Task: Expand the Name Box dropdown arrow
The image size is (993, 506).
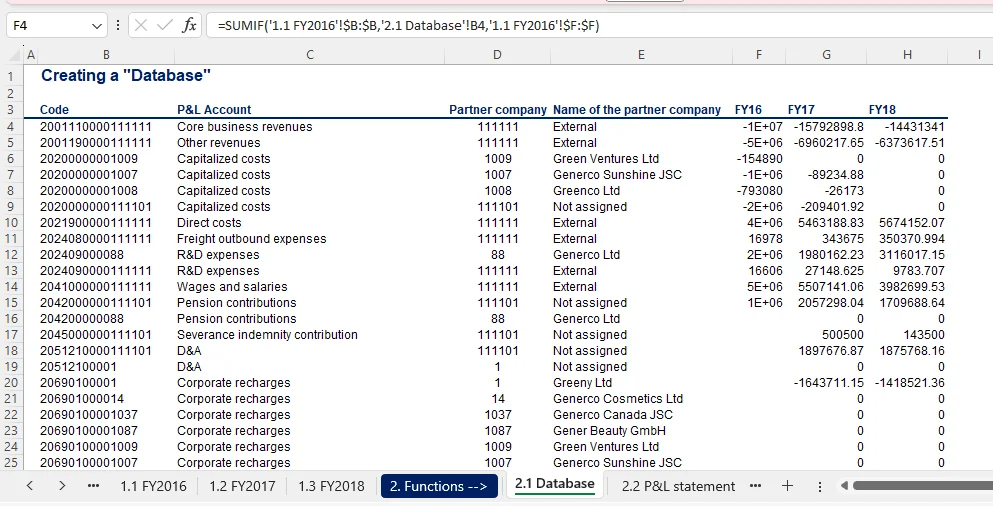Action: [96, 25]
